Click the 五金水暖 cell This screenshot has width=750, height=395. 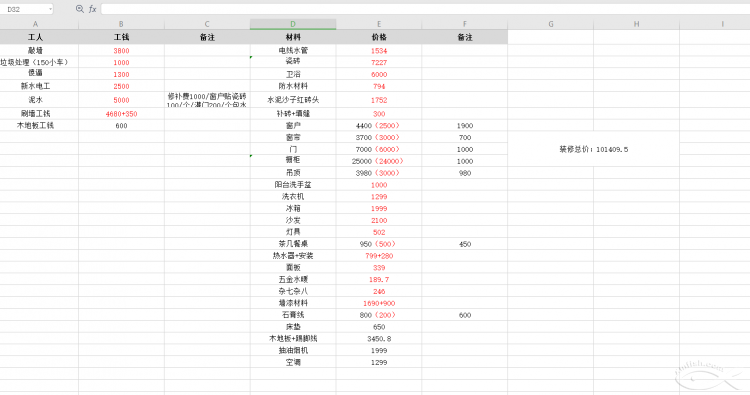(x=293, y=279)
